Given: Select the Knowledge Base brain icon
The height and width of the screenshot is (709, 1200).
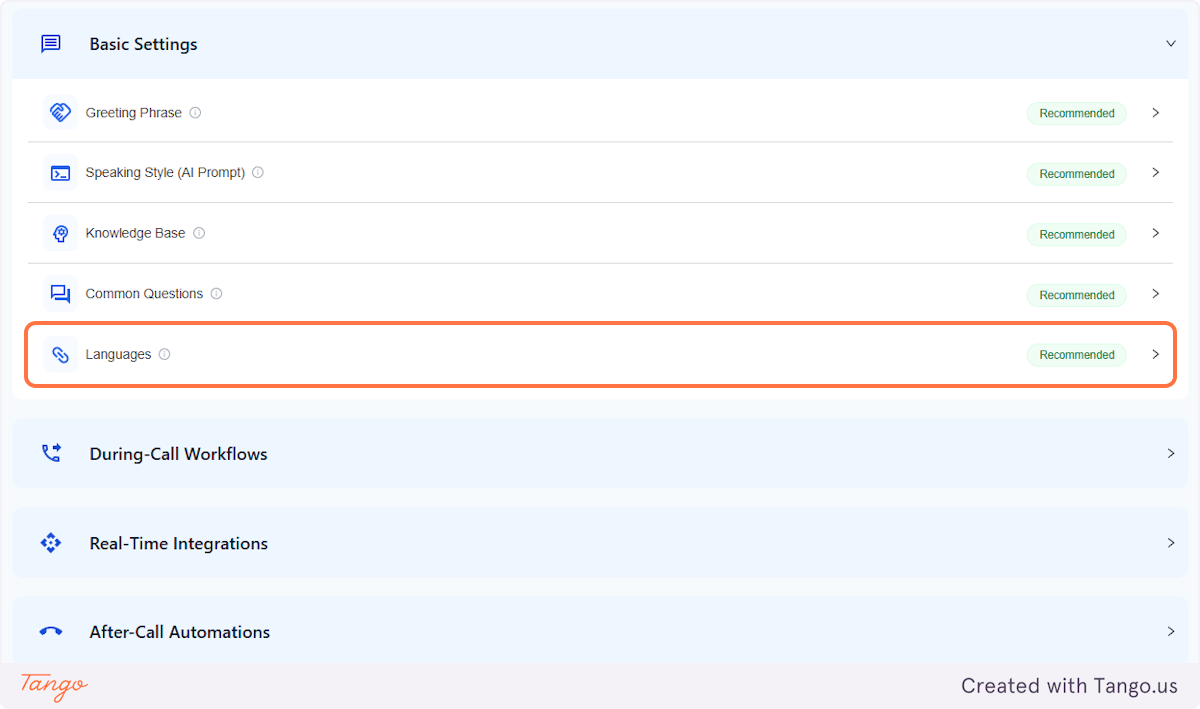Looking at the screenshot, I should pyautogui.click(x=60, y=232).
